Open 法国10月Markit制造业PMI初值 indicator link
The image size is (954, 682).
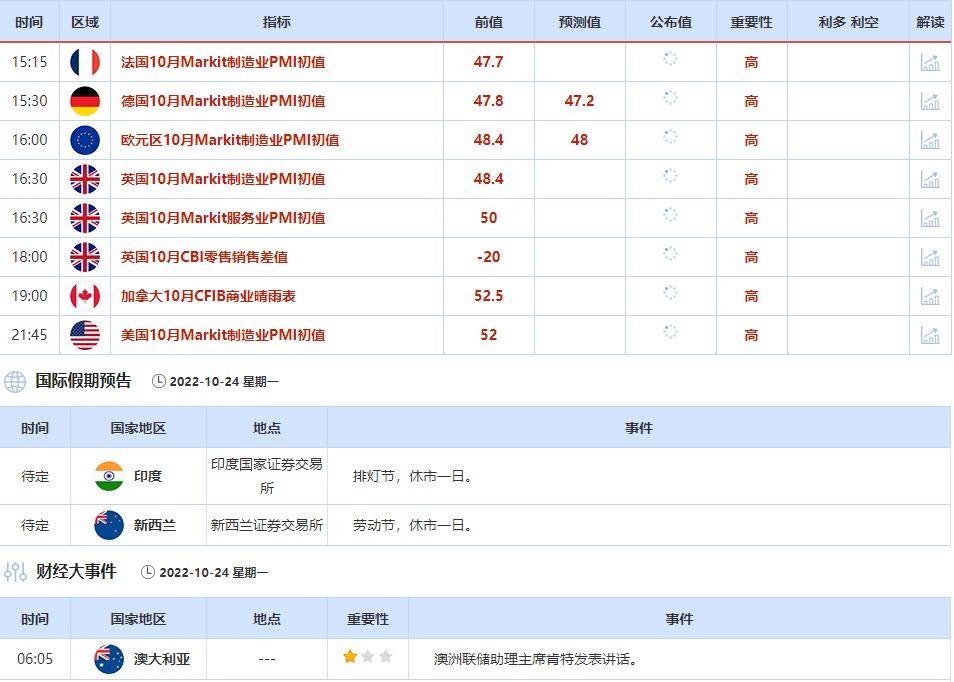click(222, 62)
